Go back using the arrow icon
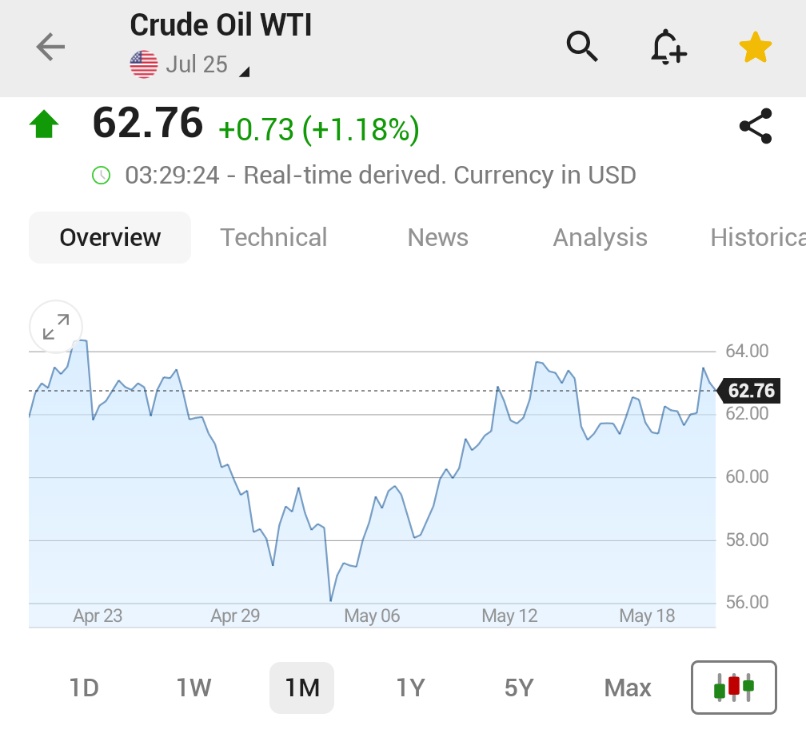Screen dimensions: 806x732 tap(50, 47)
